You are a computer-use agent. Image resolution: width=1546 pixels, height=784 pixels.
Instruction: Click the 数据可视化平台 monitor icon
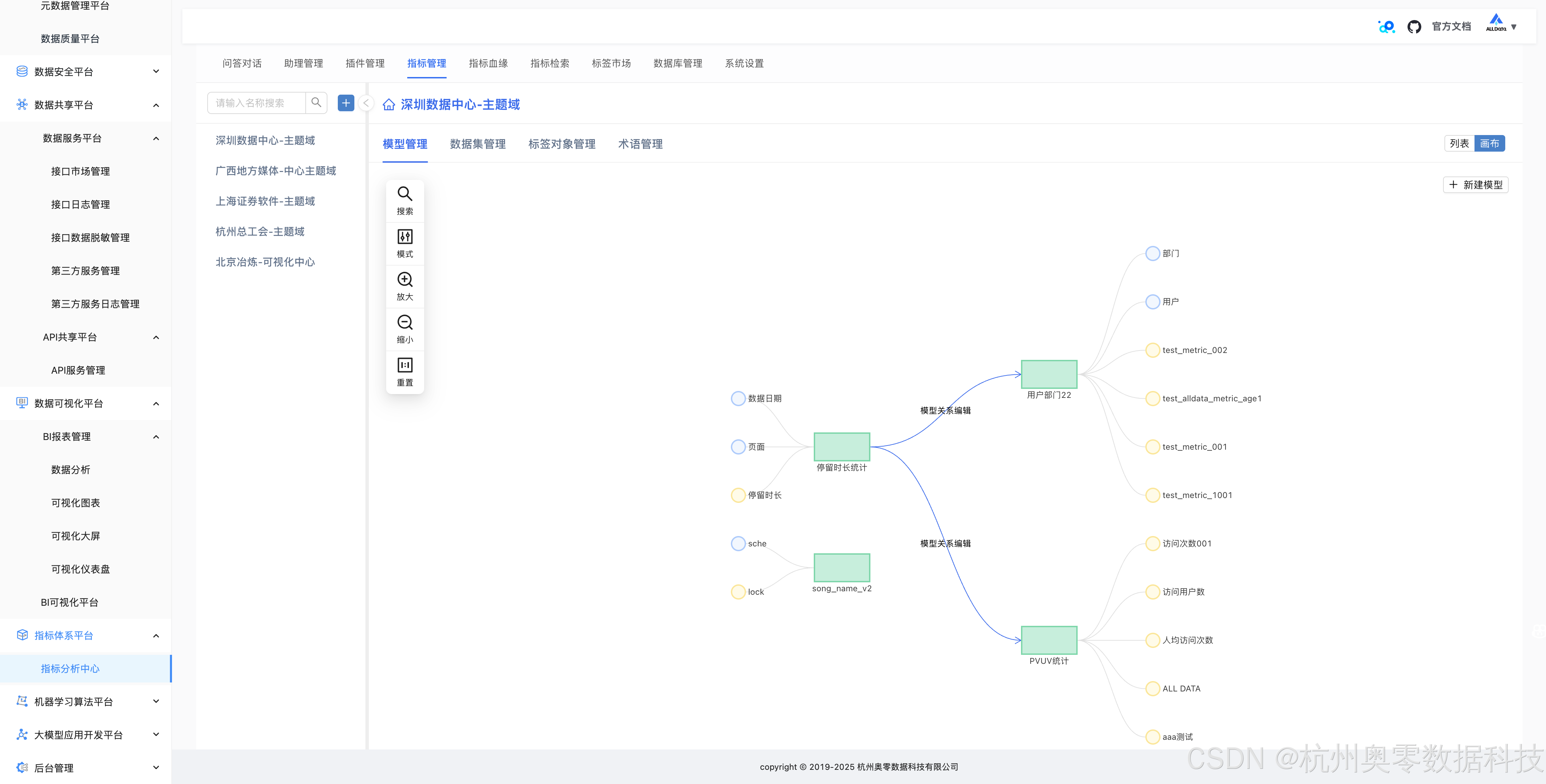(22, 403)
